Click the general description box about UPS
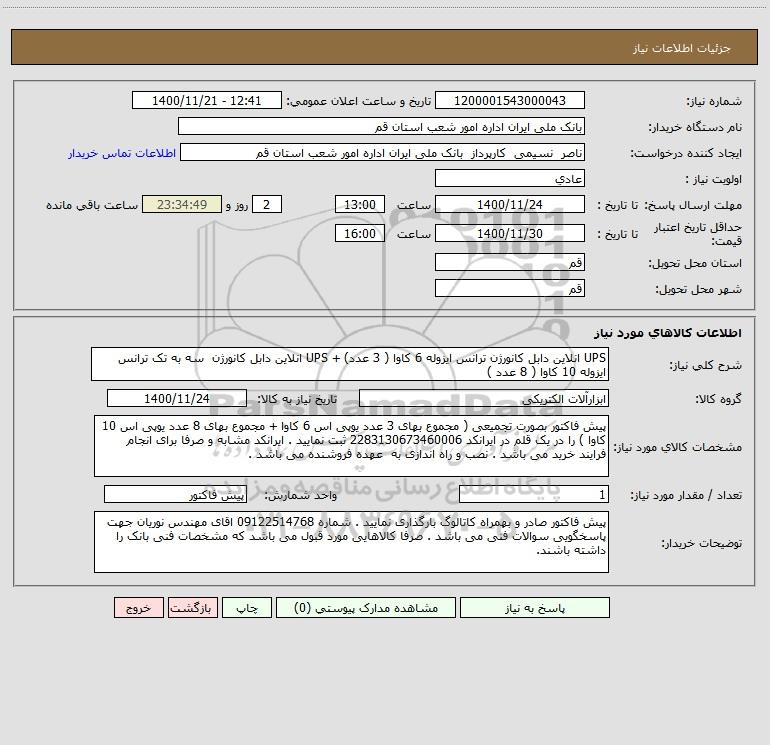770x745 pixels. coord(350,364)
